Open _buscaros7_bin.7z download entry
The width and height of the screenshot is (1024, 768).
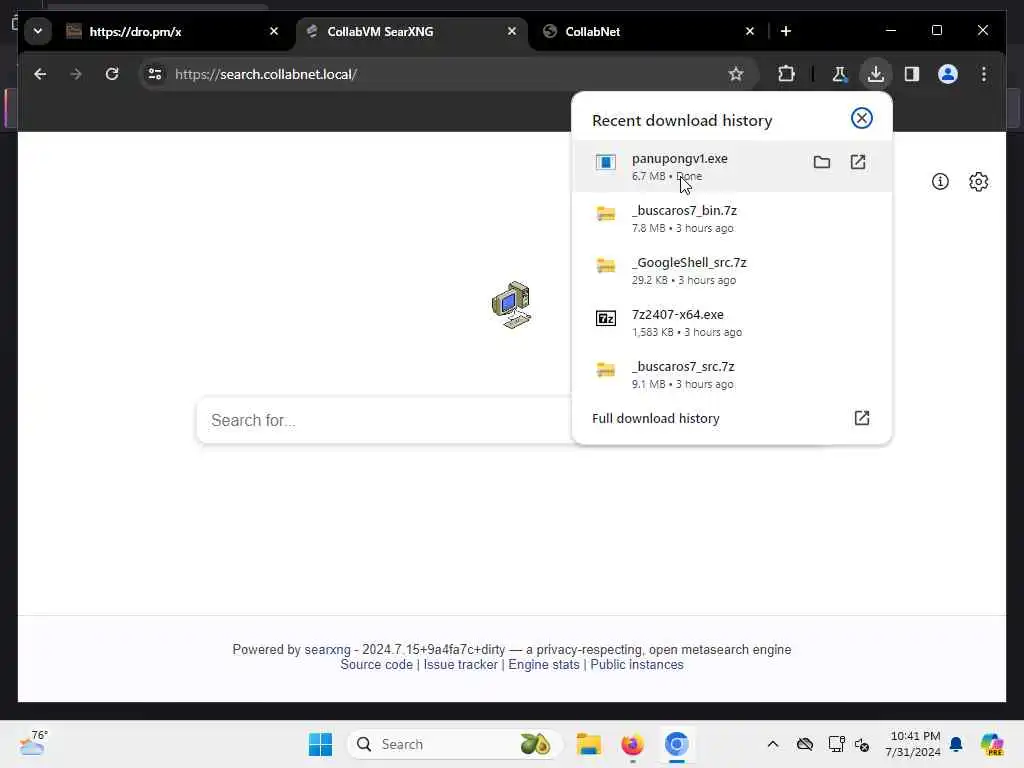point(731,219)
